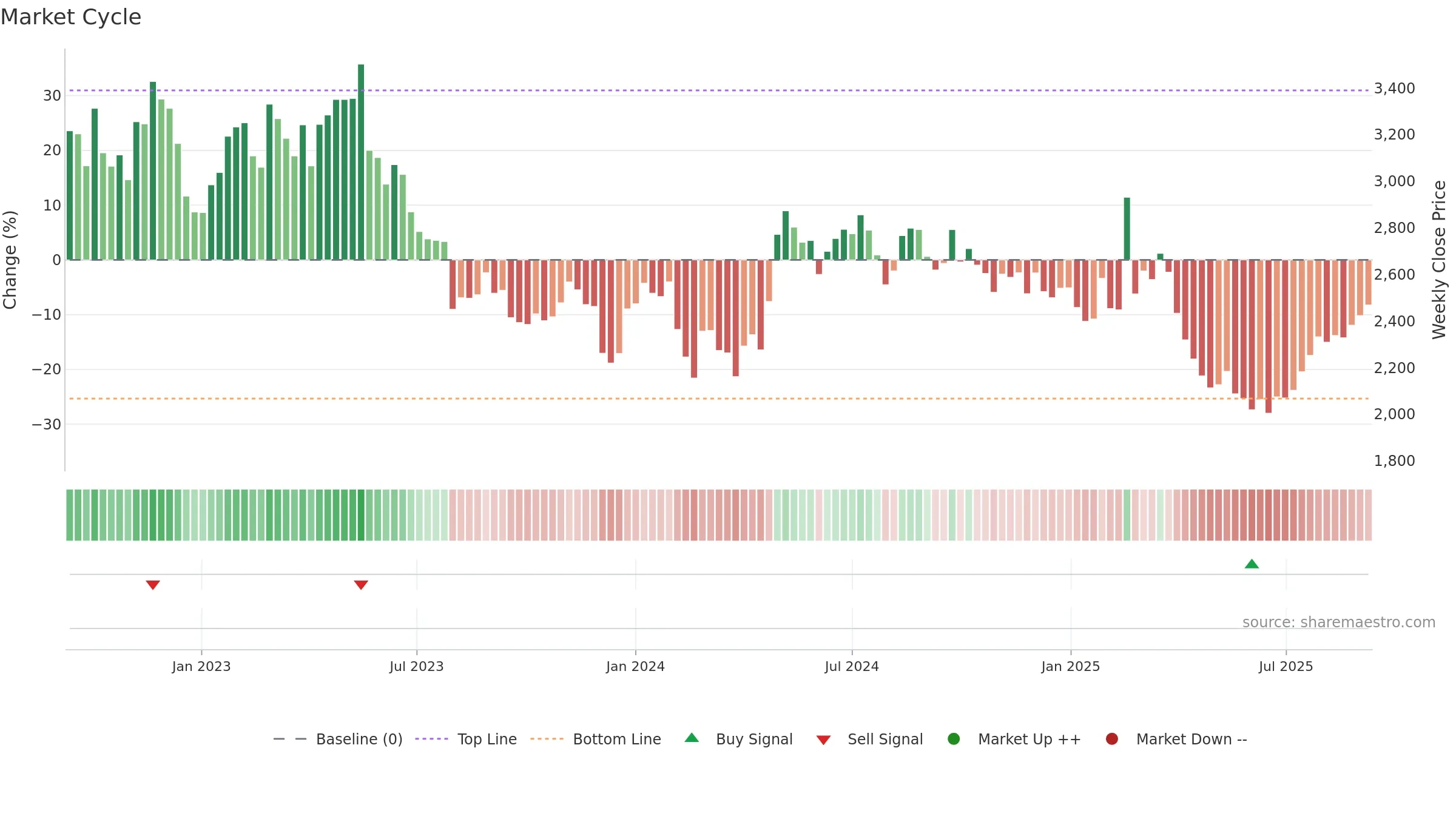Click the lowest red bar below the Bottom Line
1456x819 pixels.
[1268, 337]
